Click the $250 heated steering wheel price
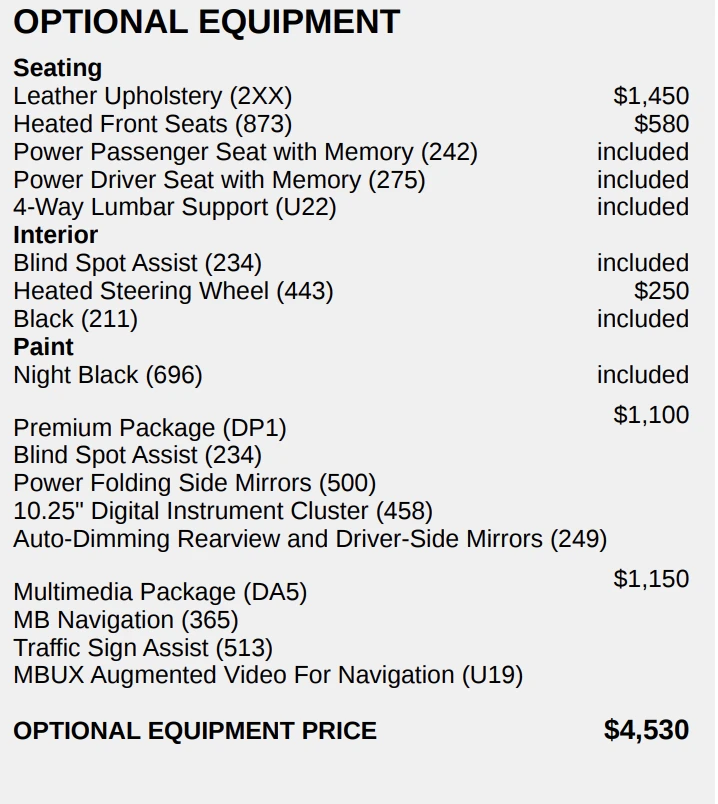The height and width of the screenshot is (804, 718). click(x=661, y=291)
